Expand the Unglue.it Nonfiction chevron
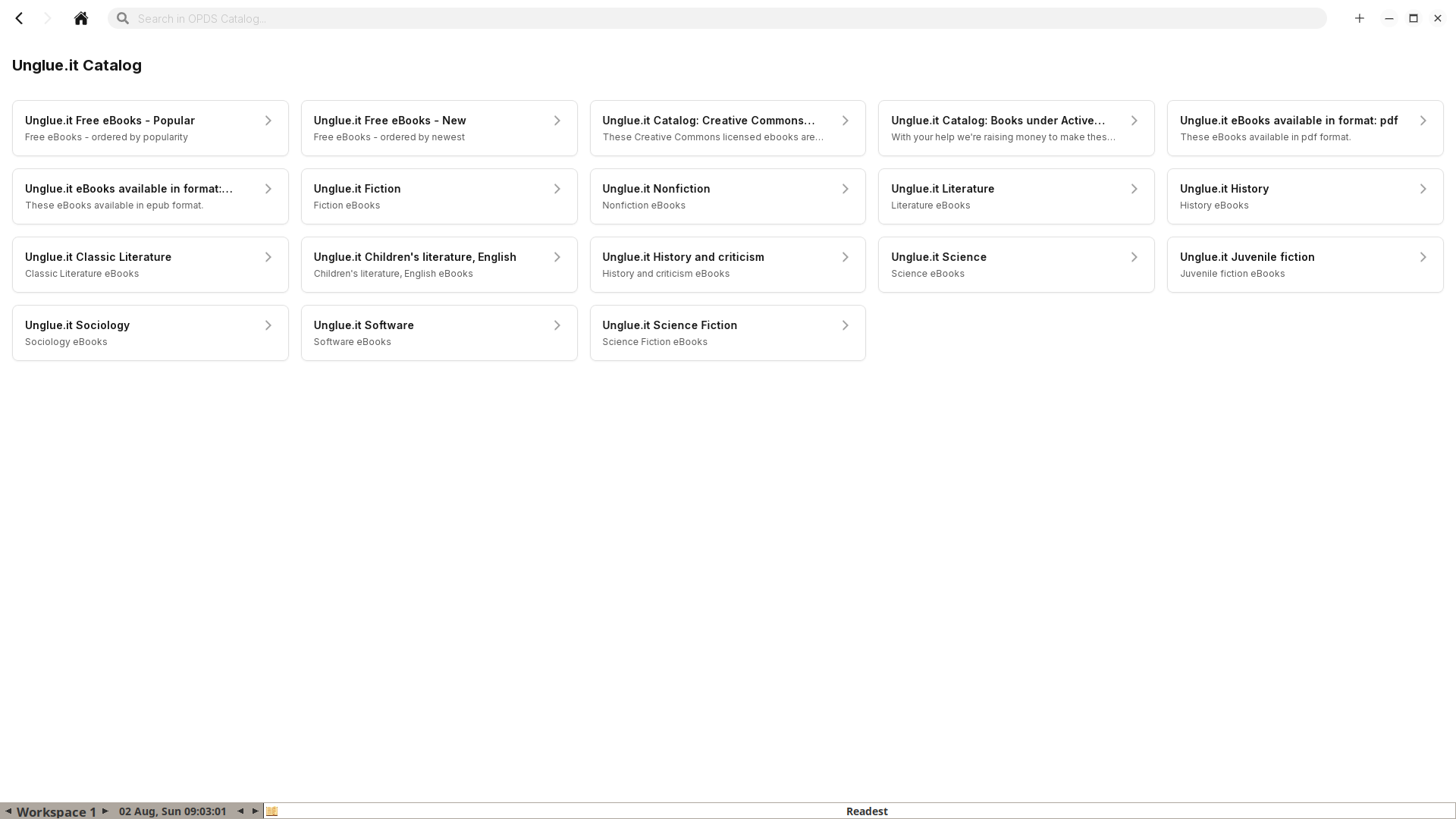This screenshot has width=1456, height=819. pyautogui.click(x=846, y=189)
